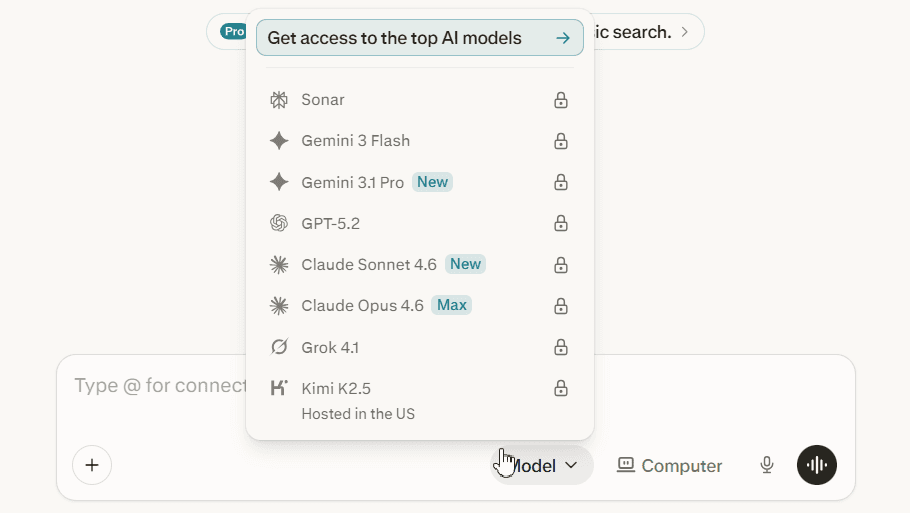Open the Computer mode button

(x=670, y=465)
